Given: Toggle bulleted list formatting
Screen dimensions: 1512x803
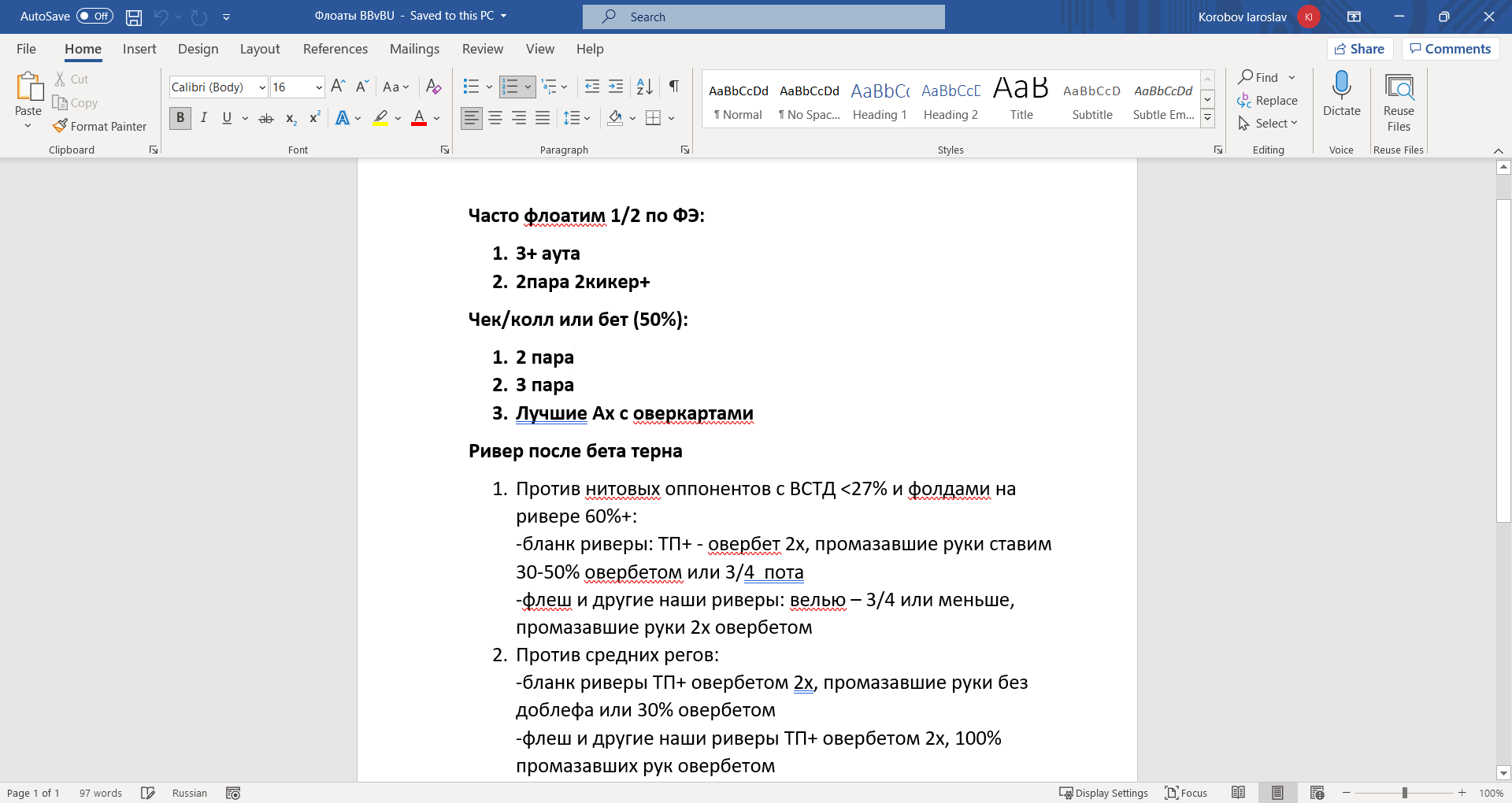Looking at the screenshot, I should coord(471,87).
